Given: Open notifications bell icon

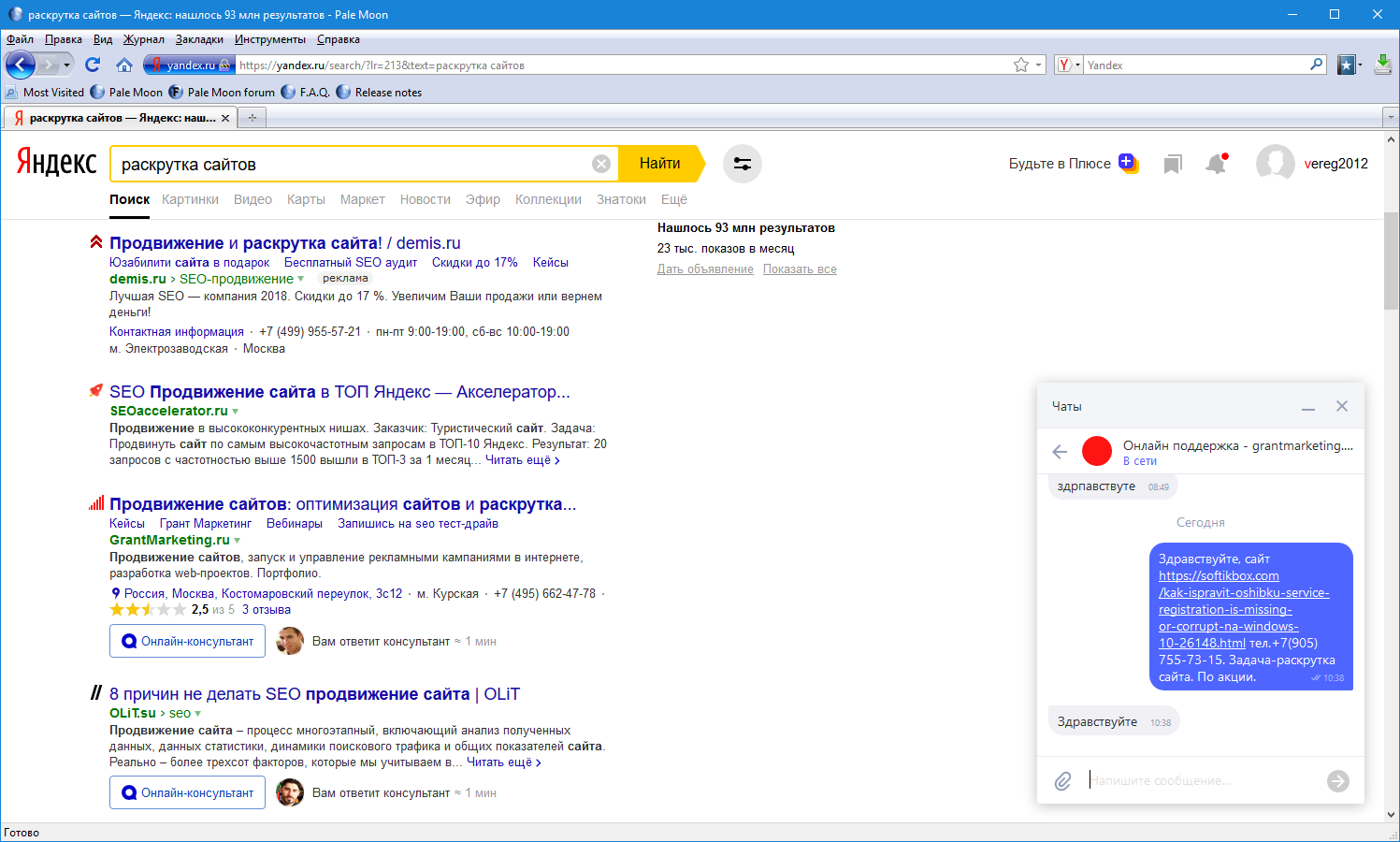Looking at the screenshot, I should coord(1216,164).
